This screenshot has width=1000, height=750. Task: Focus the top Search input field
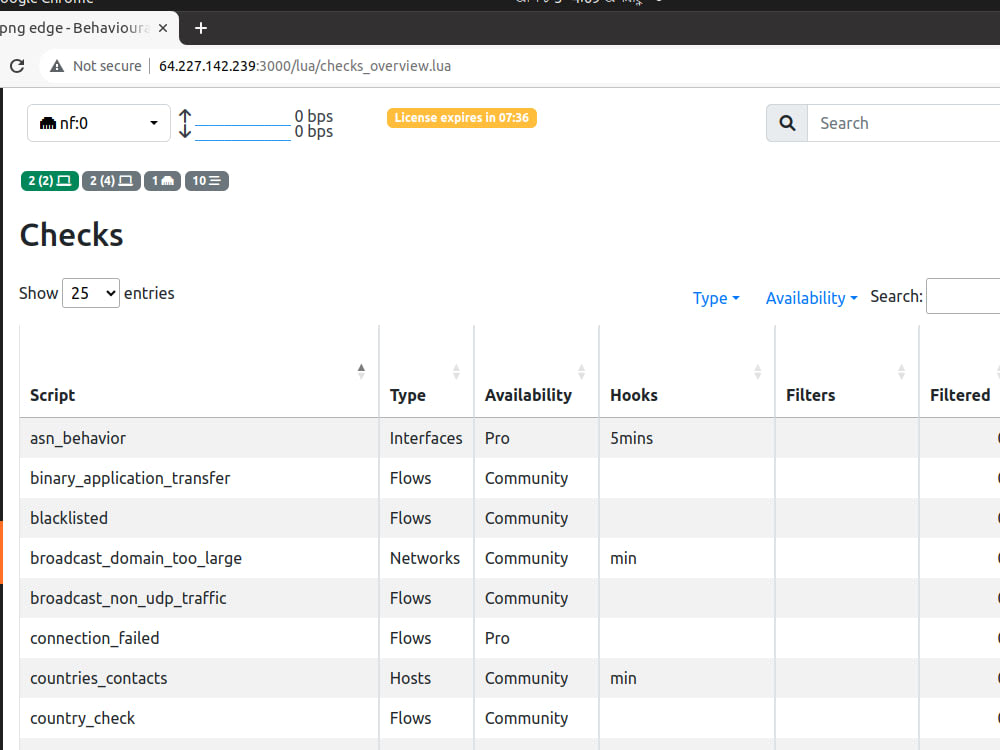(903, 123)
